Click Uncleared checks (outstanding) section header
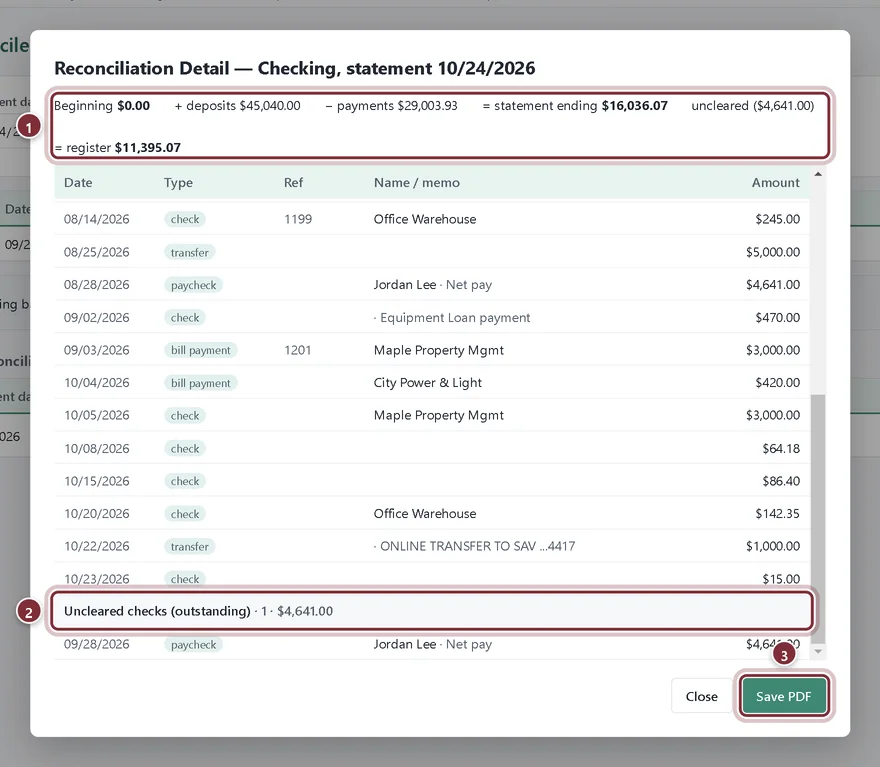Viewport: 880px width, 767px height. [432, 611]
